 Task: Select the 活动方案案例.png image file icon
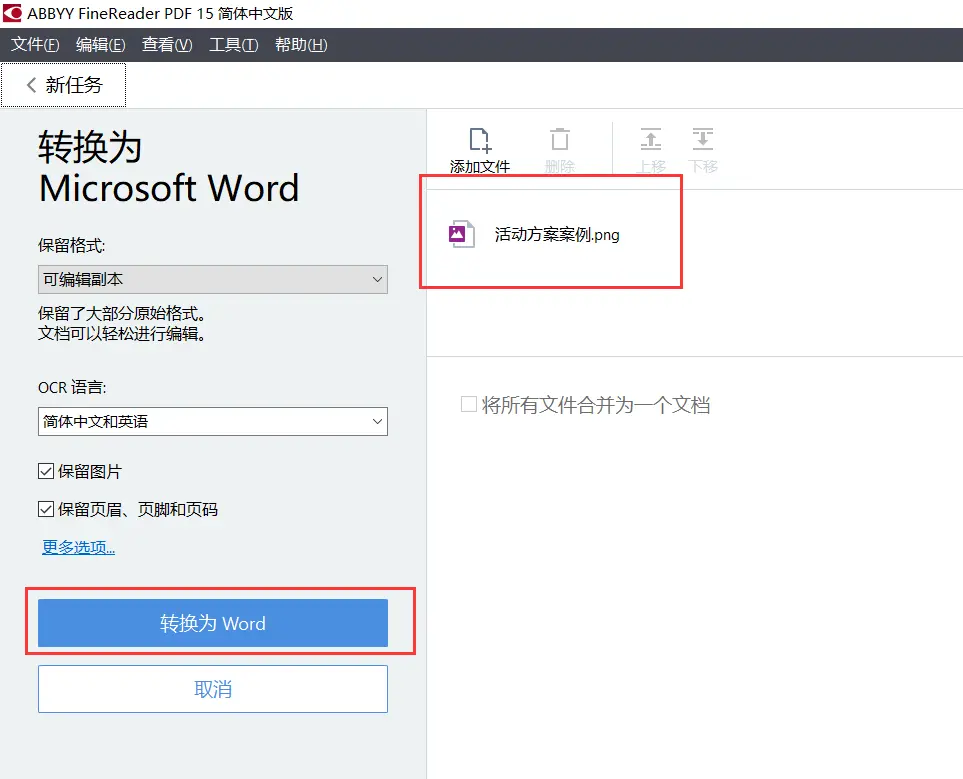tap(461, 234)
